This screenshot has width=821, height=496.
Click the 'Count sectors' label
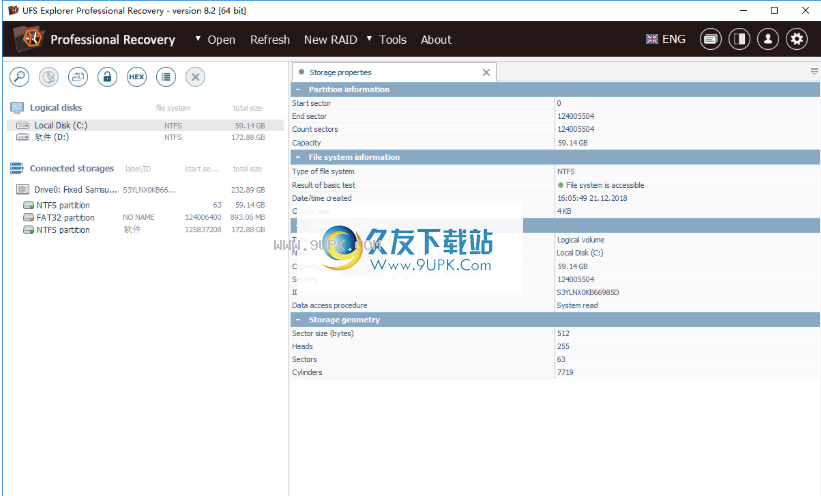[x=315, y=129]
